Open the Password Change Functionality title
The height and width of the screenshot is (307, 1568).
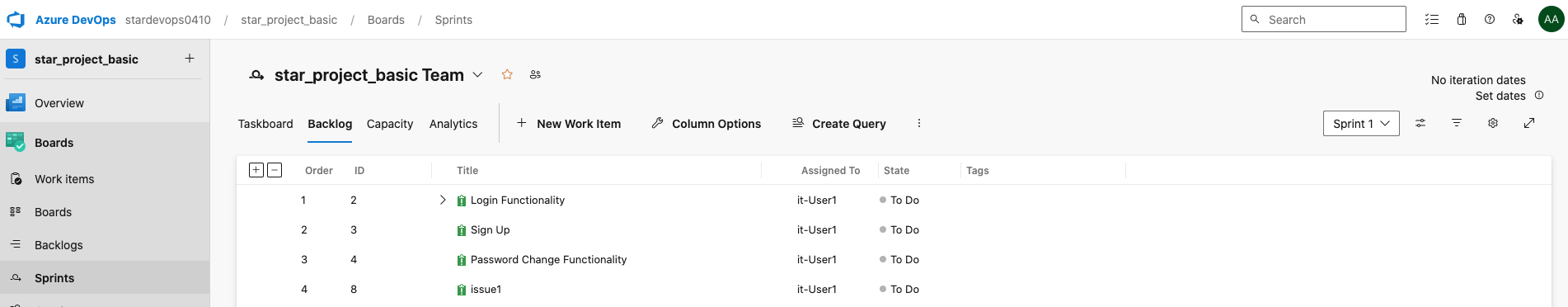click(548, 260)
